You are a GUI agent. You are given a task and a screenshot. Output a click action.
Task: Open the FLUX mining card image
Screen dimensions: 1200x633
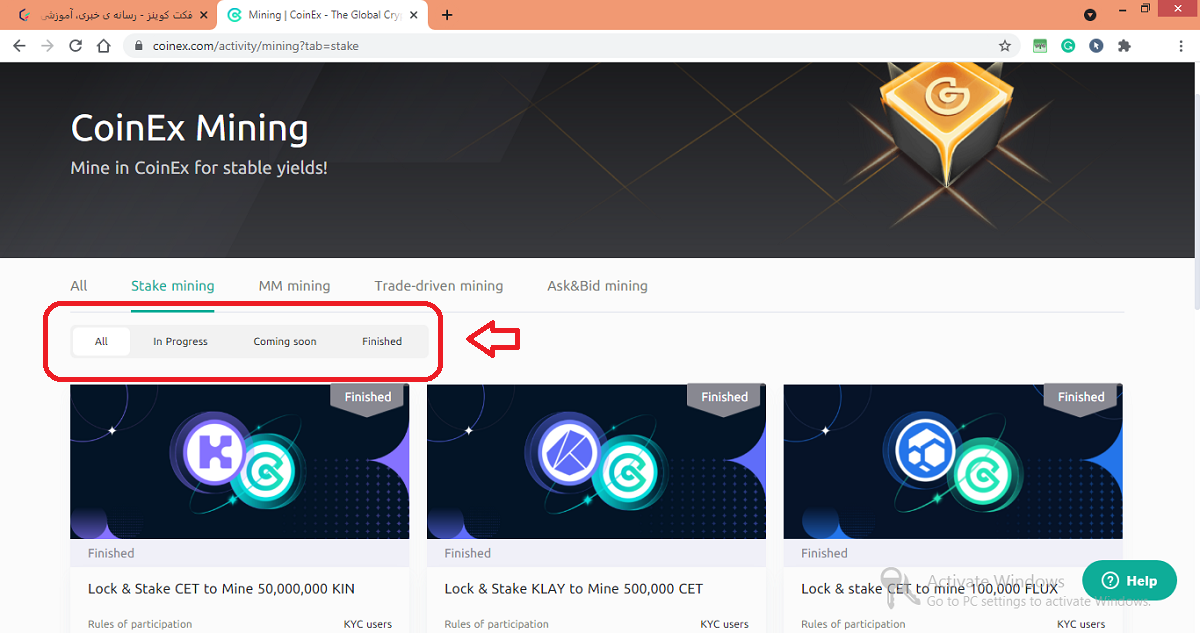(953, 462)
